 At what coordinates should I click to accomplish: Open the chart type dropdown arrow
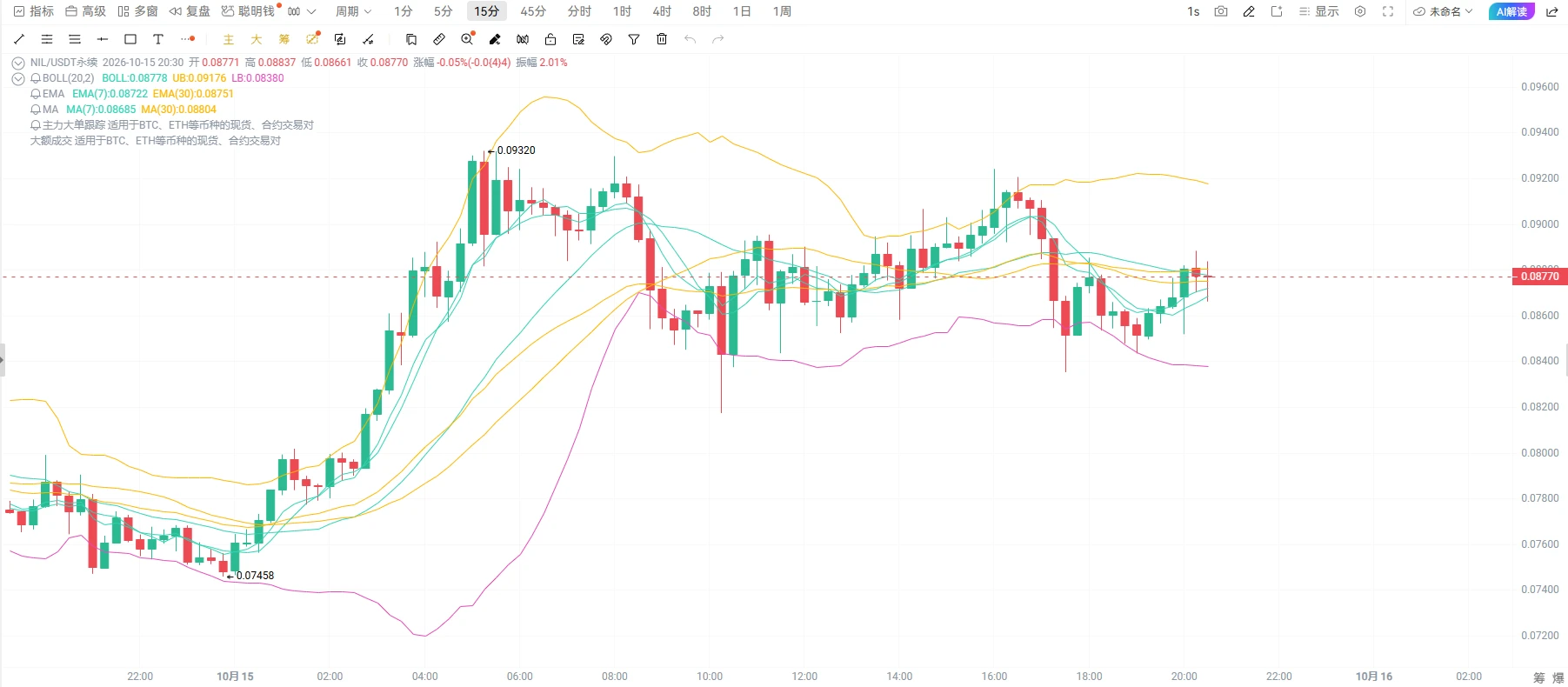[311, 11]
